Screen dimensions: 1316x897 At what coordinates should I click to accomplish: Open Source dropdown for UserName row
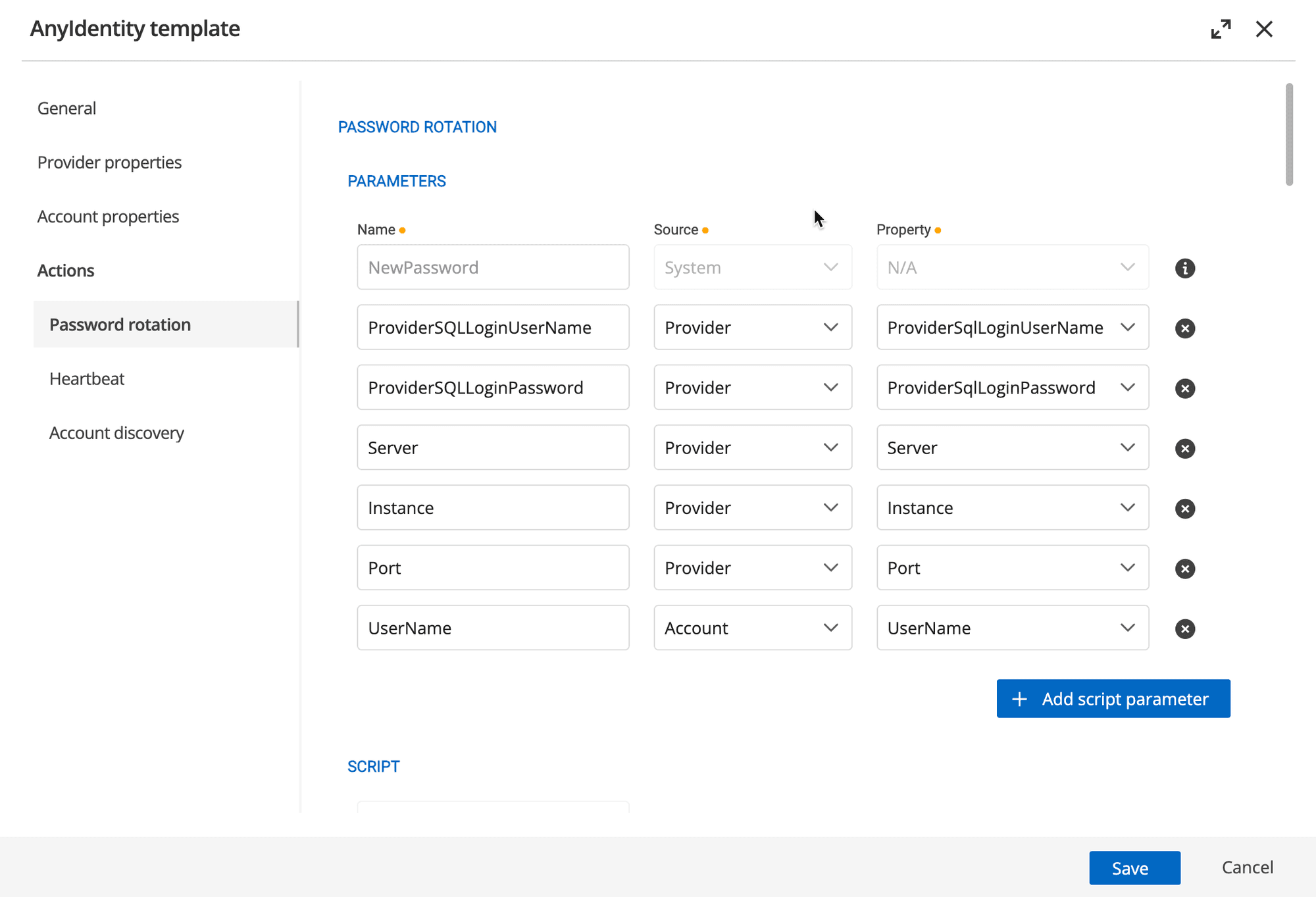752,628
